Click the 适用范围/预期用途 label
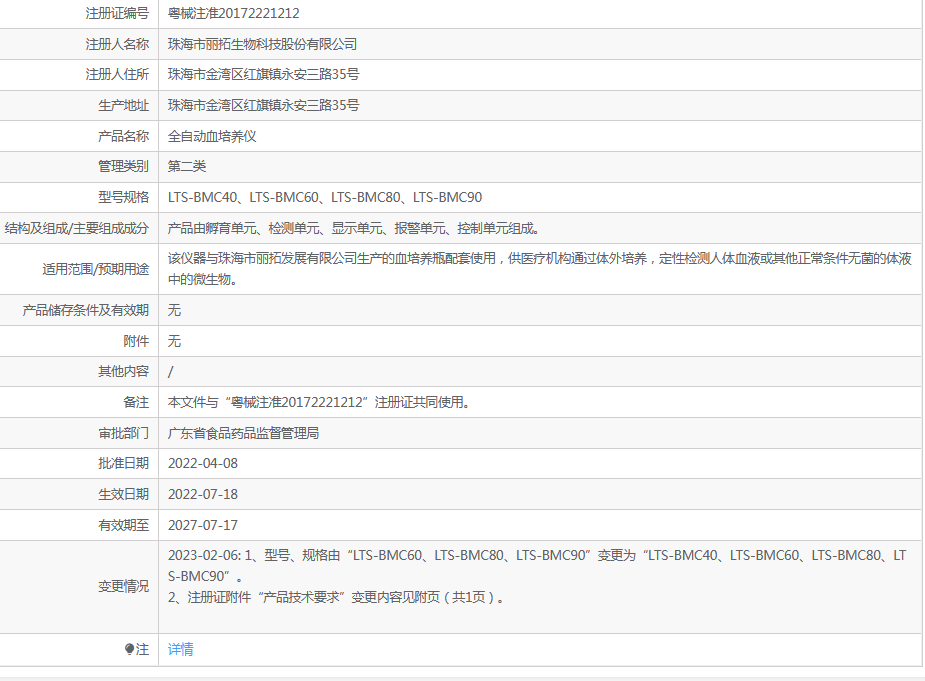 click(96, 270)
